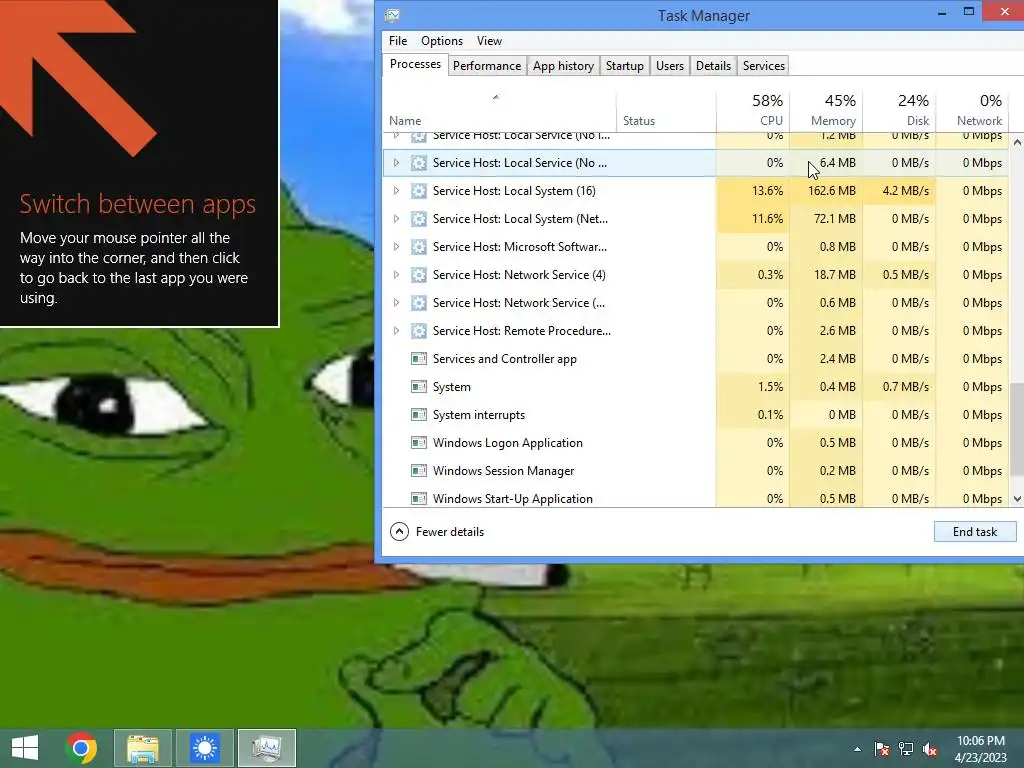Screen dimensions: 1024x768
Task: Expand Service Host: Local System (Net...
Action: [396, 219]
